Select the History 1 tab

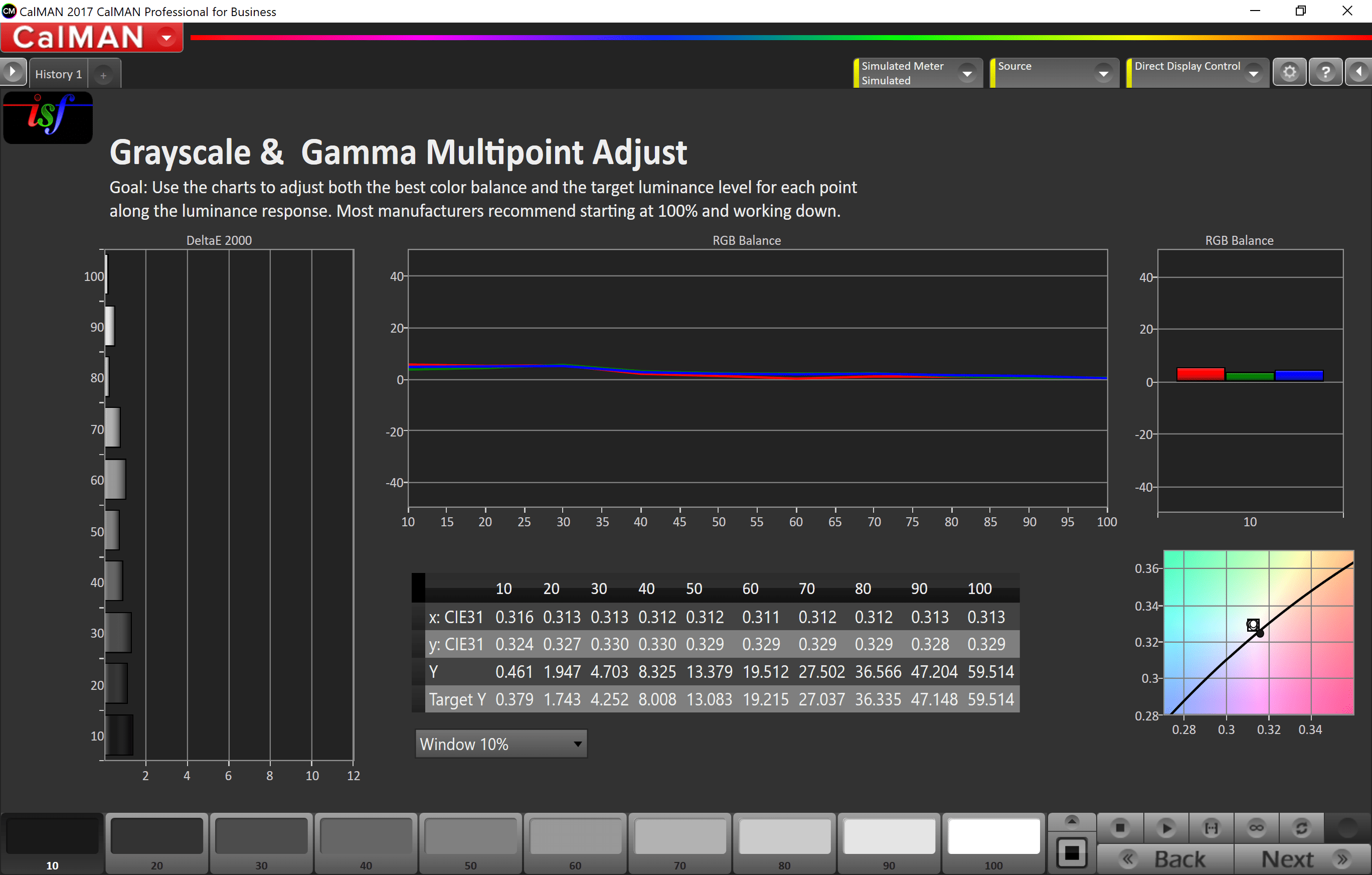pyautogui.click(x=58, y=74)
